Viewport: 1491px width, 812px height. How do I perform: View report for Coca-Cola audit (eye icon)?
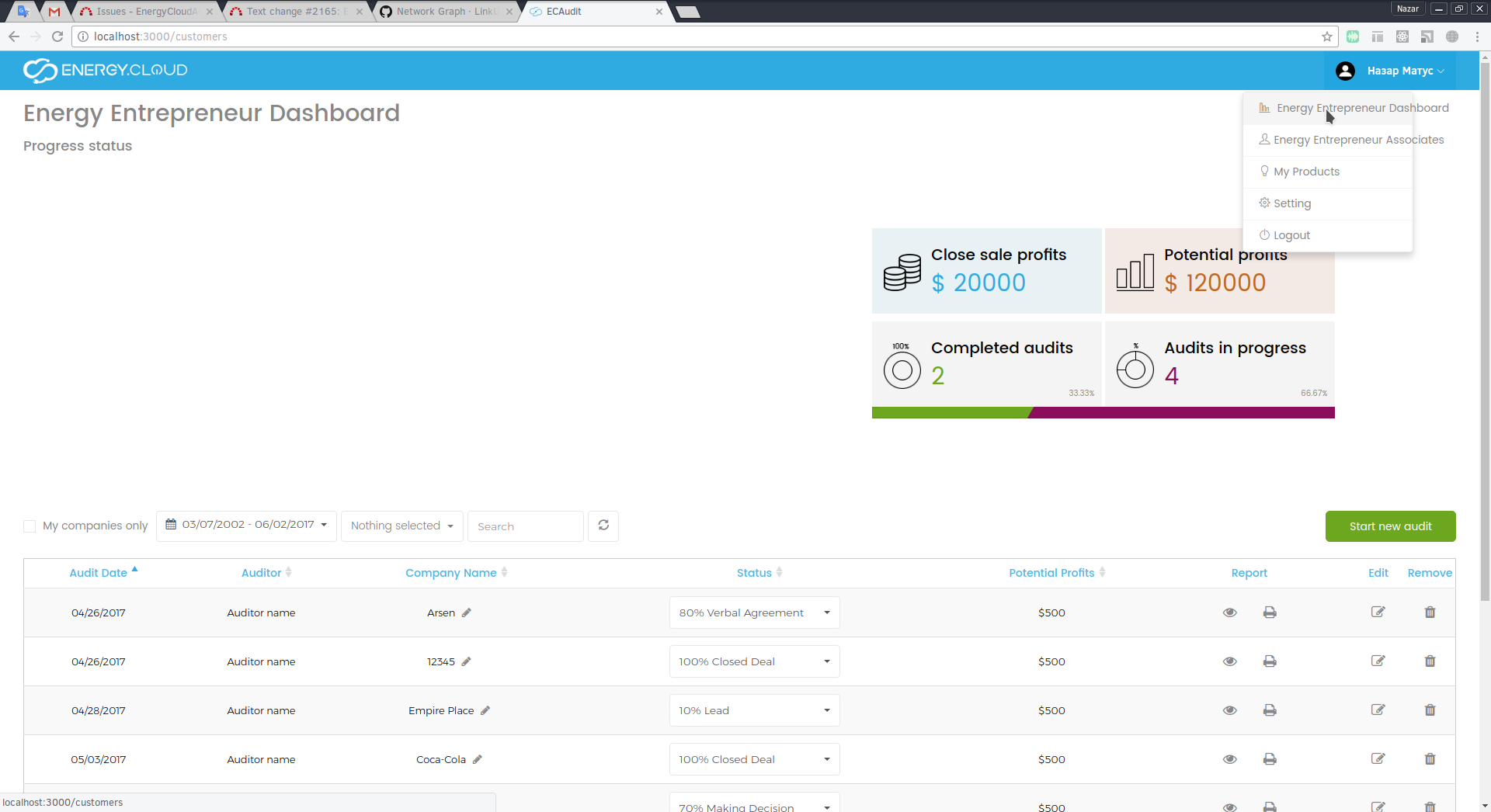pyautogui.click(x=1229, y=759)
